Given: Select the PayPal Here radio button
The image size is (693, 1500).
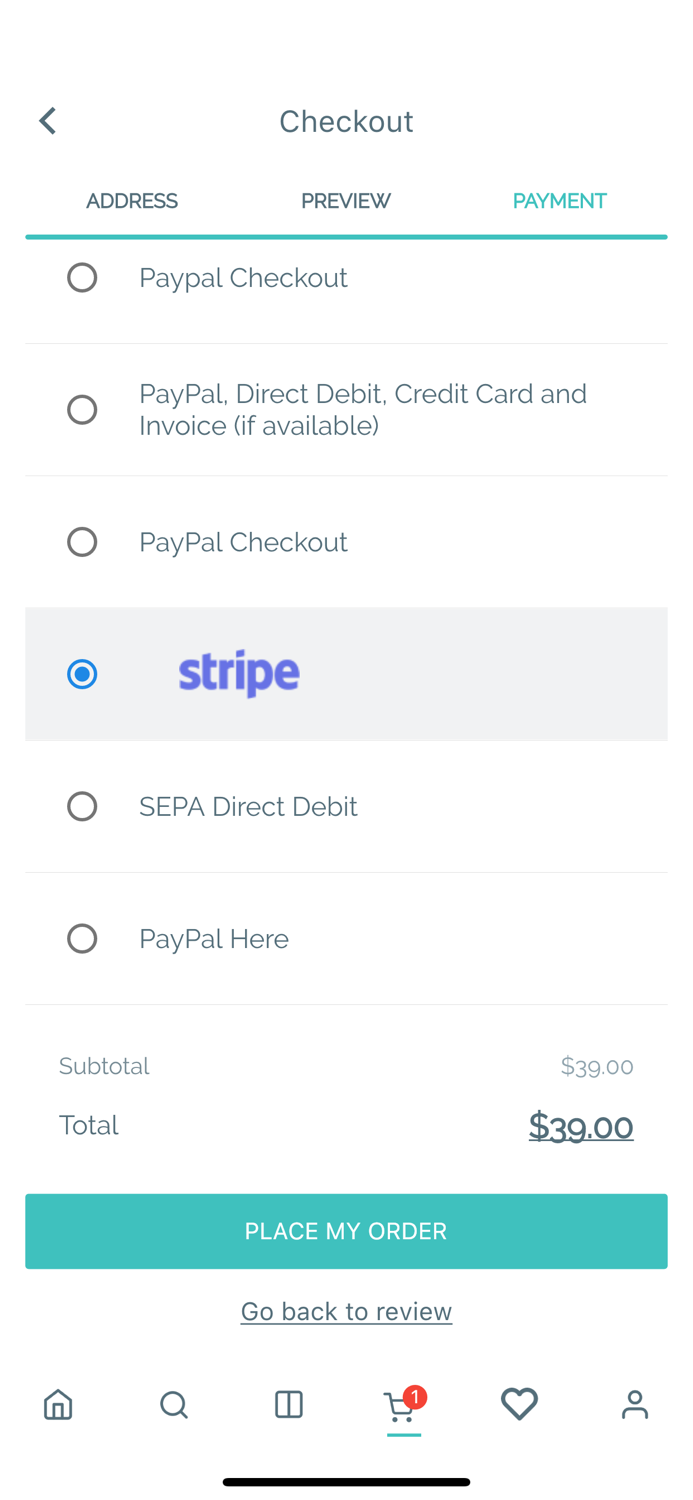Looking at the screenshot, I should pyautogui.click(x=82, y=938).
